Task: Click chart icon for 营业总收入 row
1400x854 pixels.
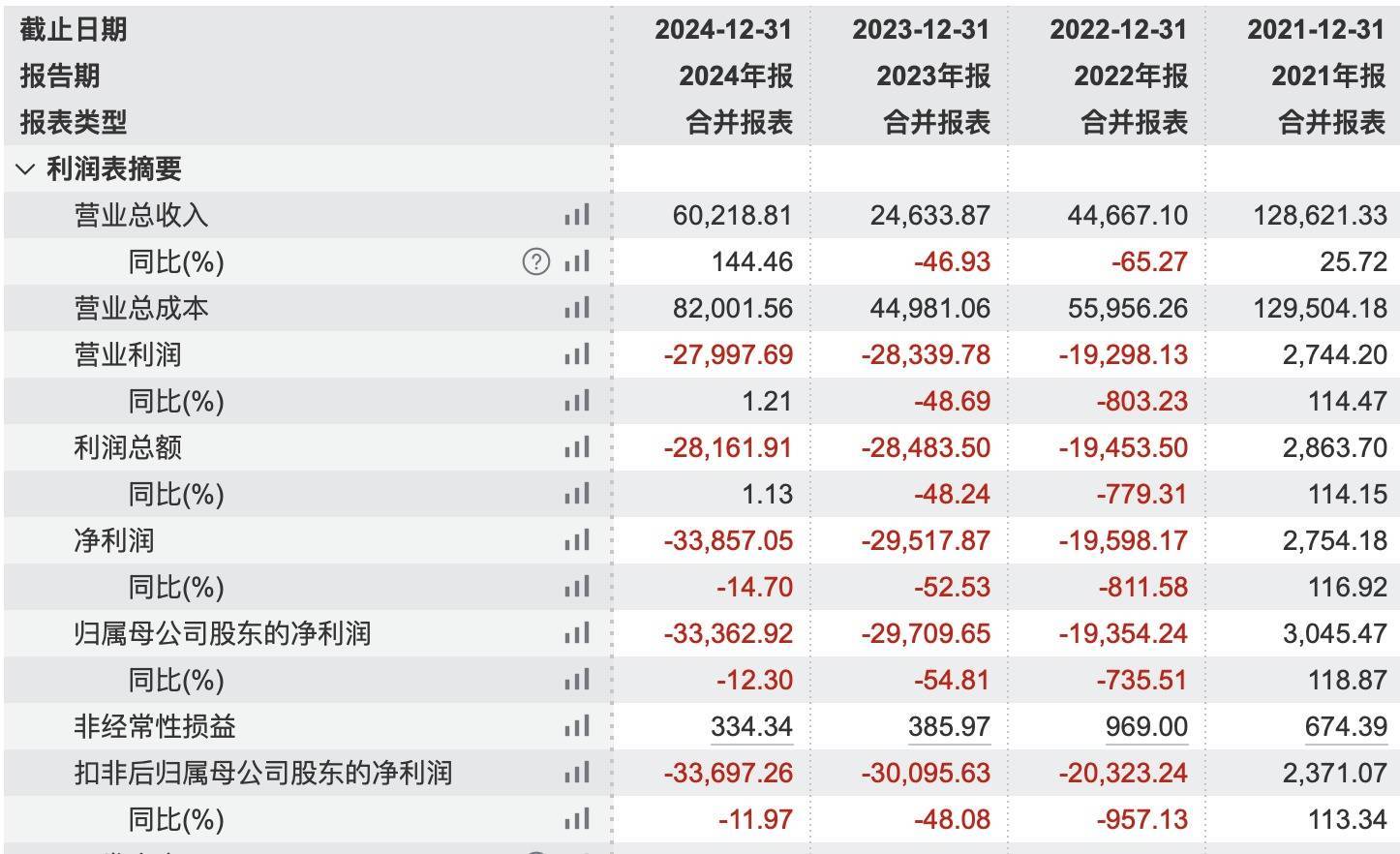Action: pyautogui.click(x=577, y=215)
